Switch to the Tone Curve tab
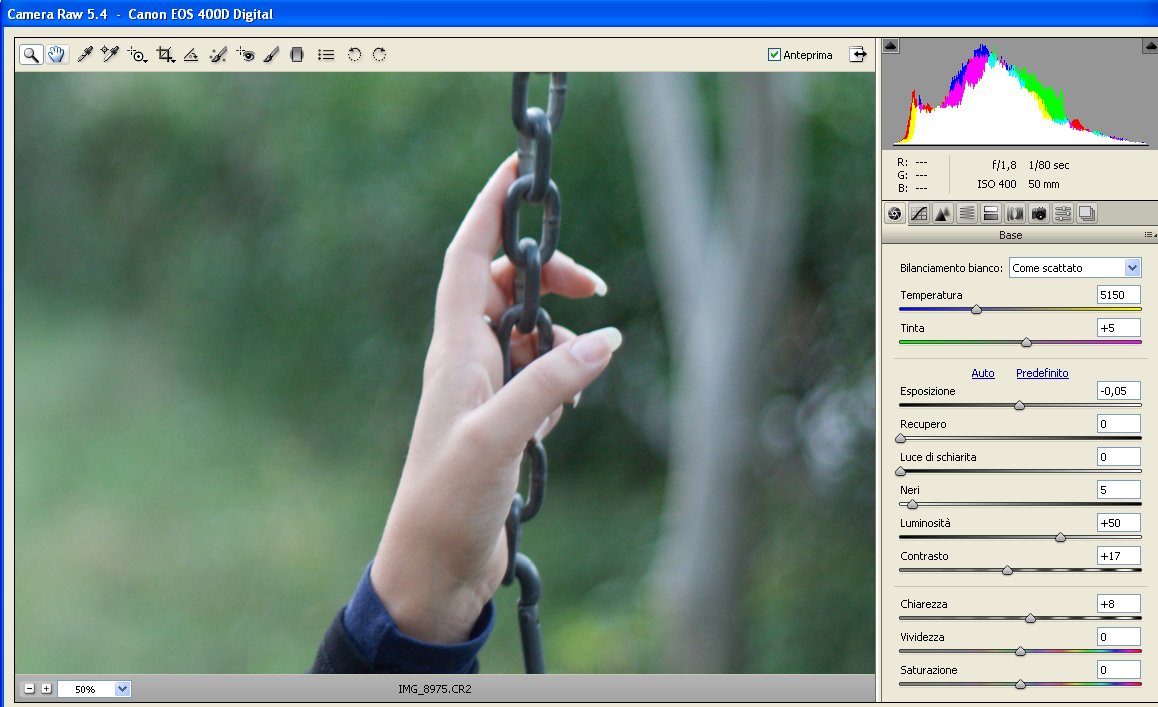 (918, 213)
